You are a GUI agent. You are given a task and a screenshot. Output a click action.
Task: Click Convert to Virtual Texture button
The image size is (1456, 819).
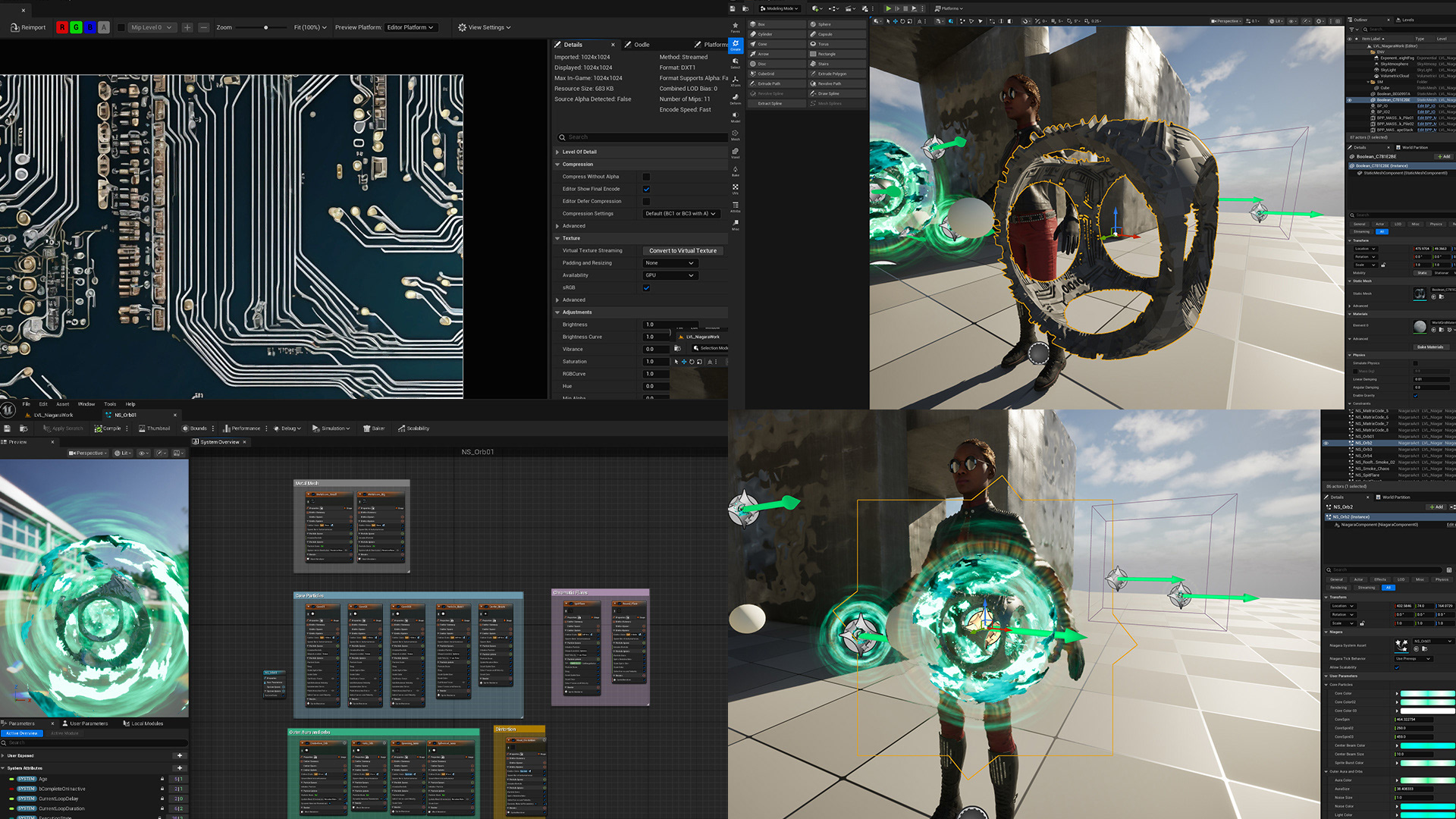[682, 250]
